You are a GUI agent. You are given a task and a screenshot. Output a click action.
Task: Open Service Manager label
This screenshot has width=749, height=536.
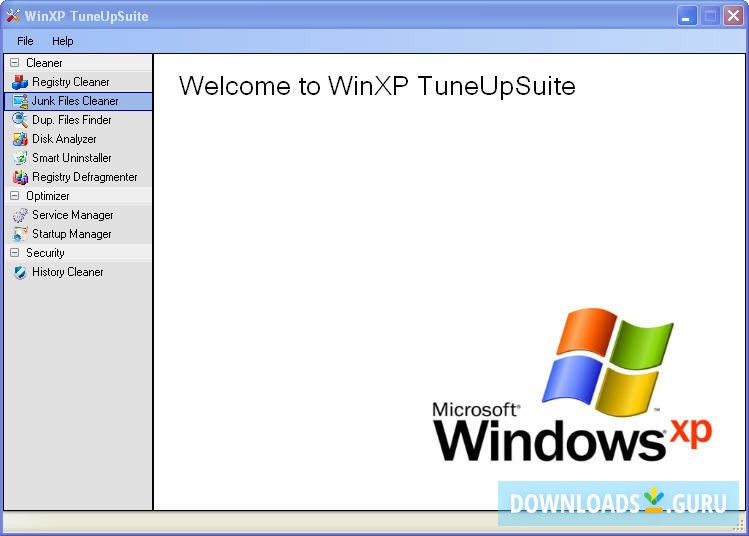tap(73, 215)
